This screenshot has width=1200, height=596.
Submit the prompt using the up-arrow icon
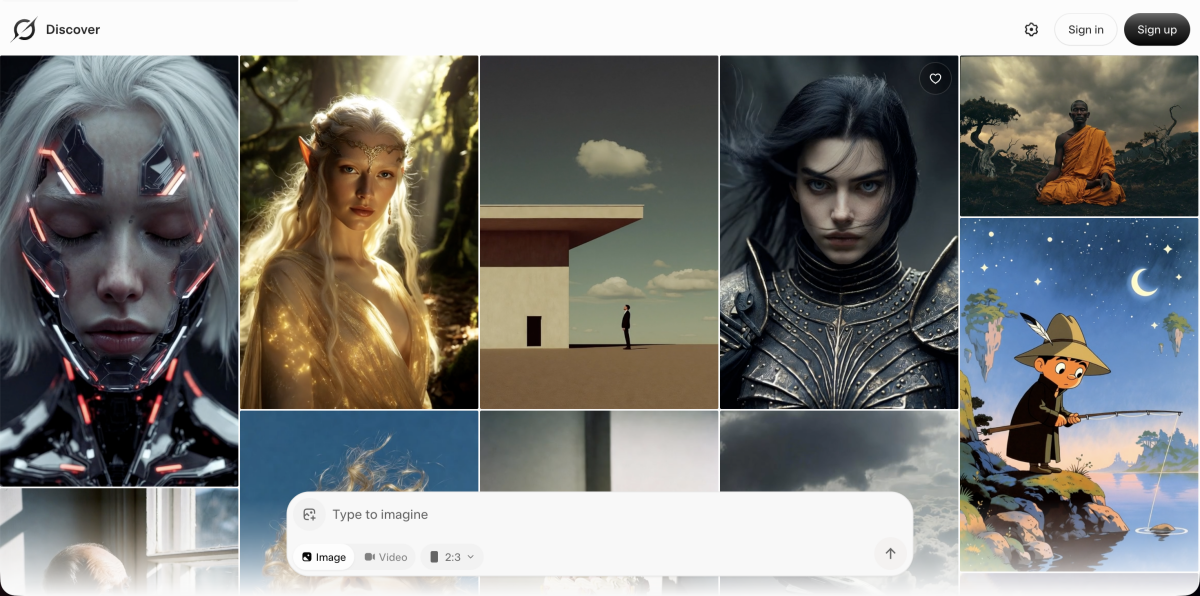(x=889, y=552)
